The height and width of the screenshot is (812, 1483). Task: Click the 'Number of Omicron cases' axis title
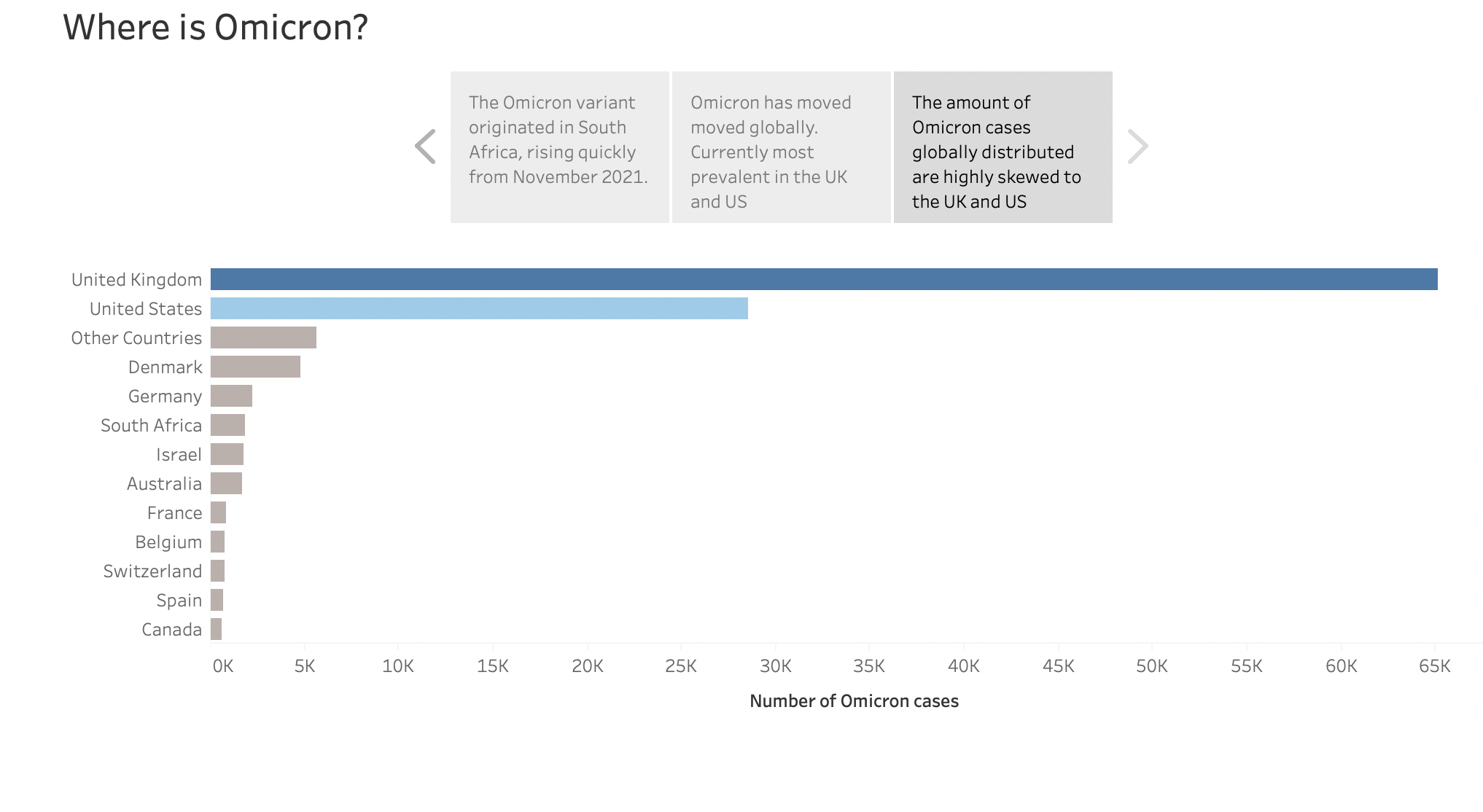[x=854, y=700]
